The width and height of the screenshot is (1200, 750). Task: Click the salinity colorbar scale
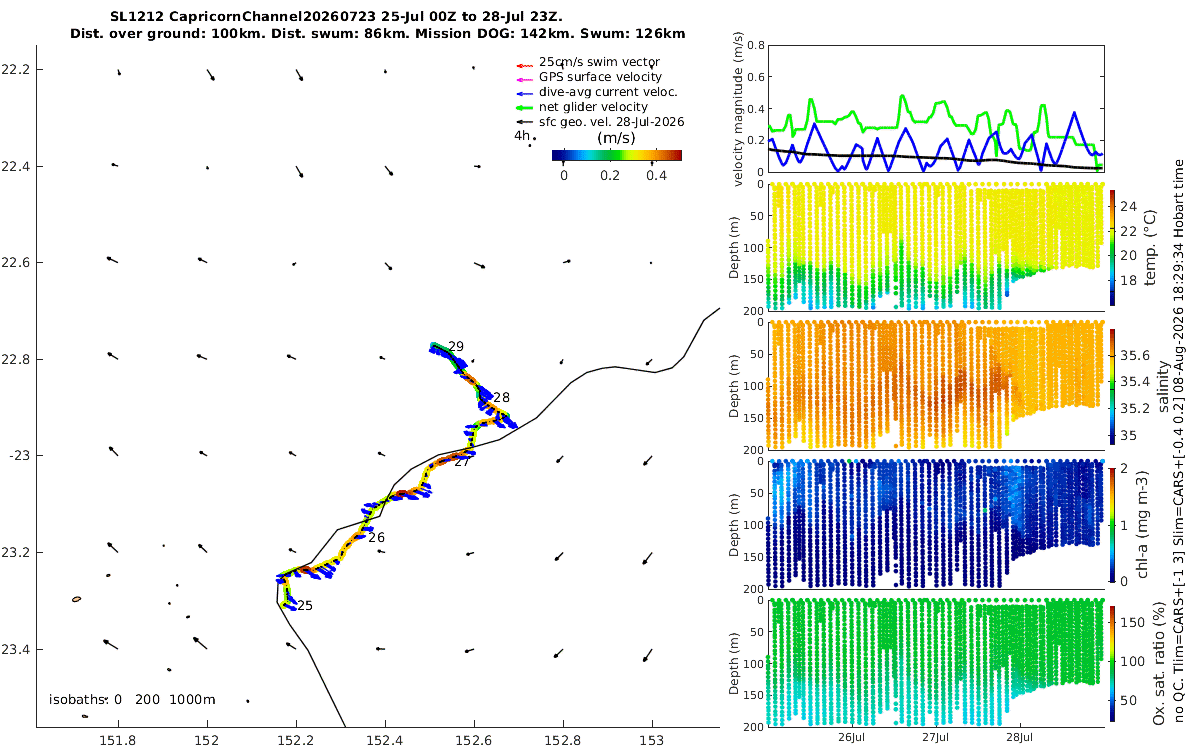point(1113,385)
